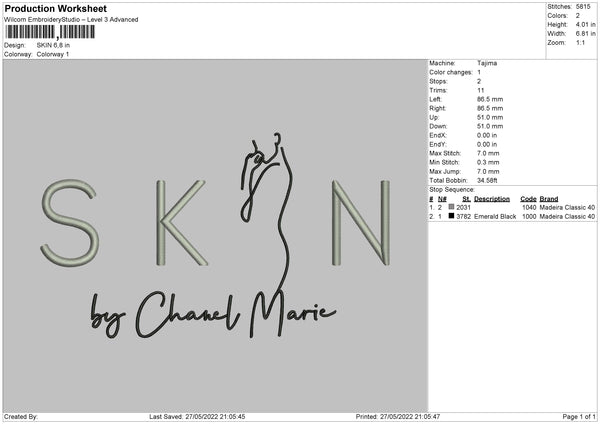Screen dimensions: 600x424
Task: Click the gray swatch for thread 2031
Action: click(x=451, y=207)
